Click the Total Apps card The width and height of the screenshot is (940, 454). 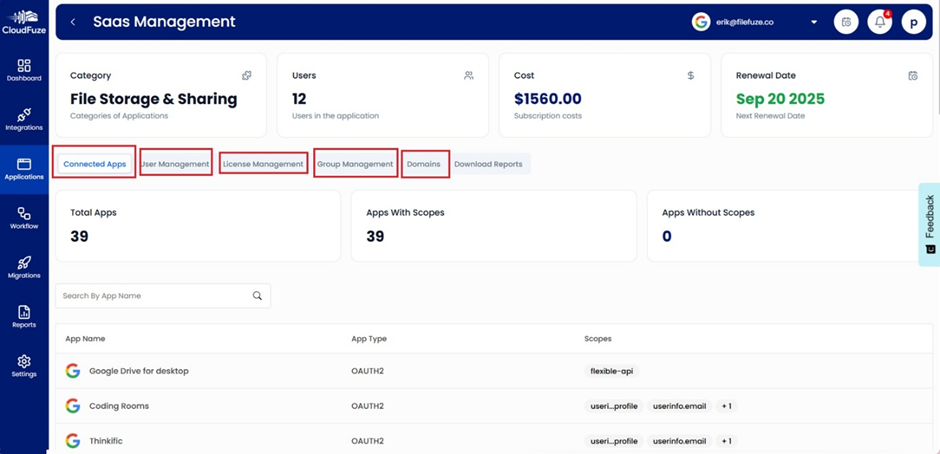tap(198, 226)
